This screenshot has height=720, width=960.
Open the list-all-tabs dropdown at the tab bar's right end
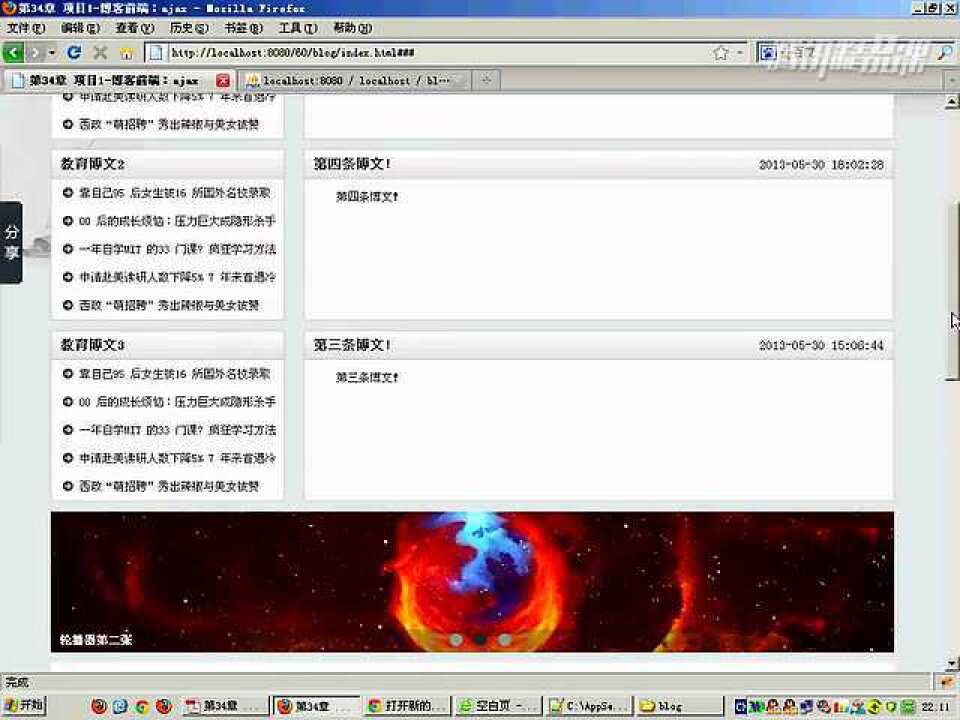pyautogui.click(x=952, y=80)
